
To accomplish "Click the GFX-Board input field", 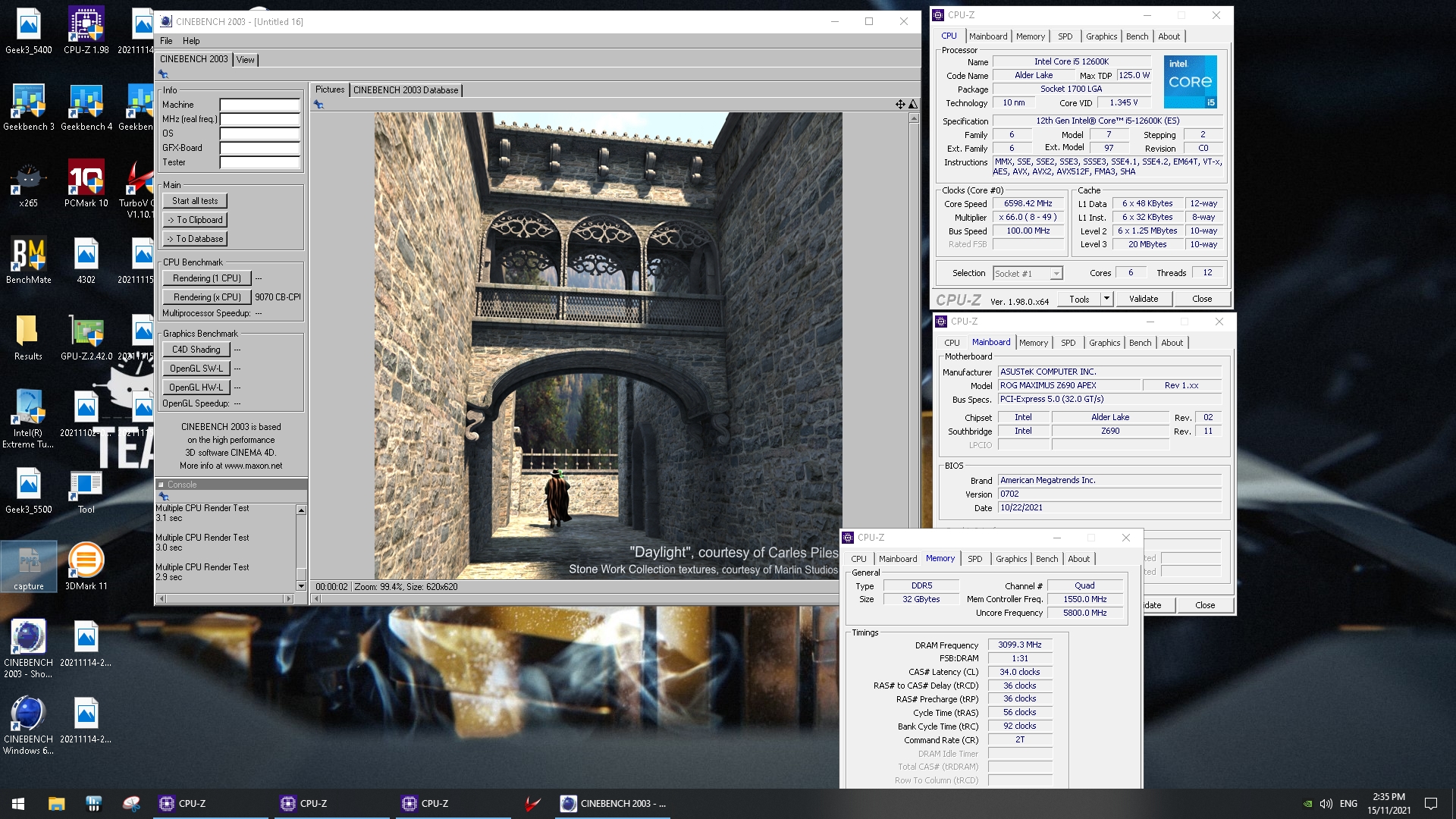I will click(260, 148).
